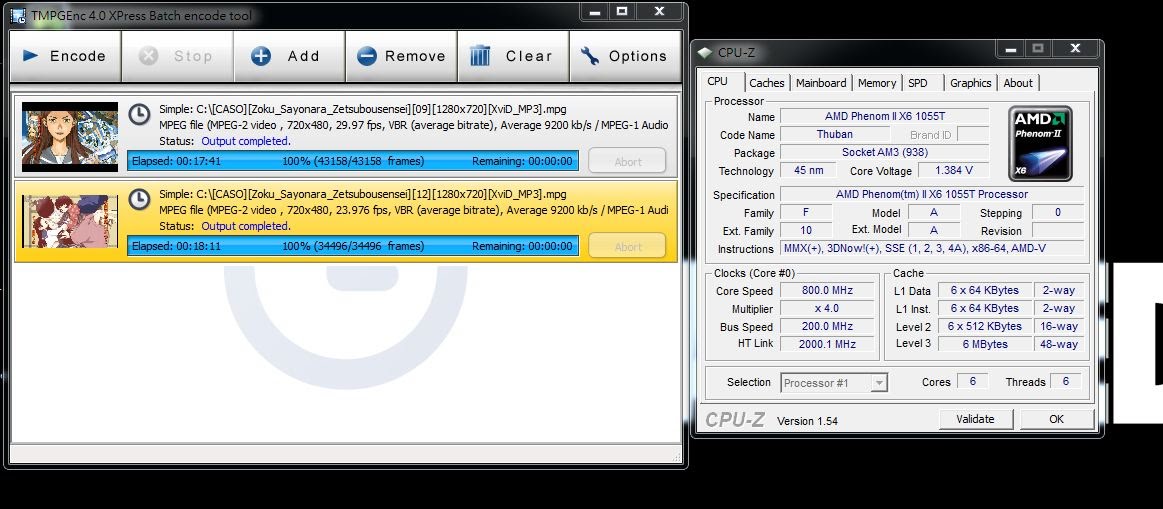Abort the episode 12 encode job
1163x509 pixels.
(x=627, y=246)
